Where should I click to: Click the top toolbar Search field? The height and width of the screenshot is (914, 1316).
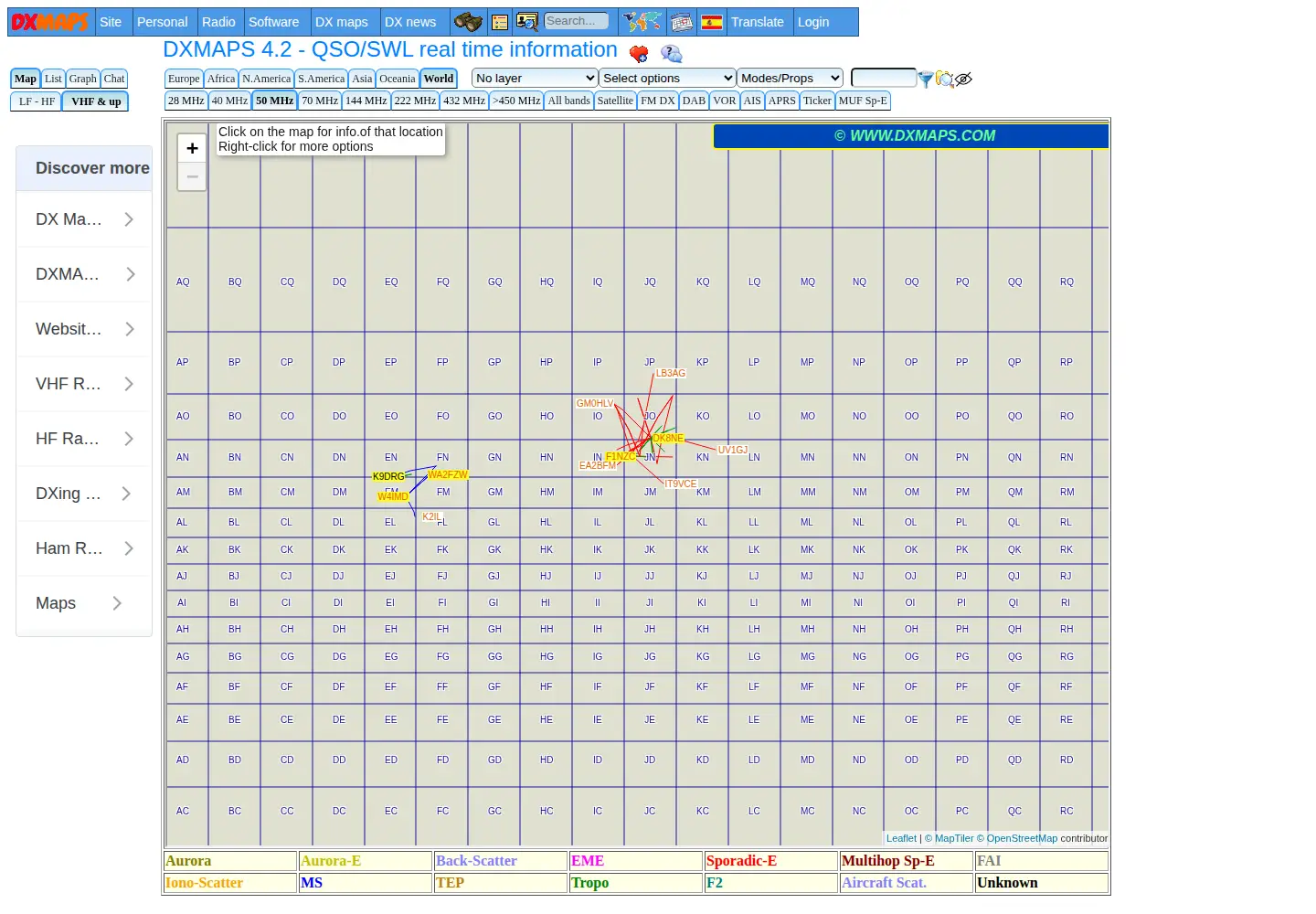(577, 21)
